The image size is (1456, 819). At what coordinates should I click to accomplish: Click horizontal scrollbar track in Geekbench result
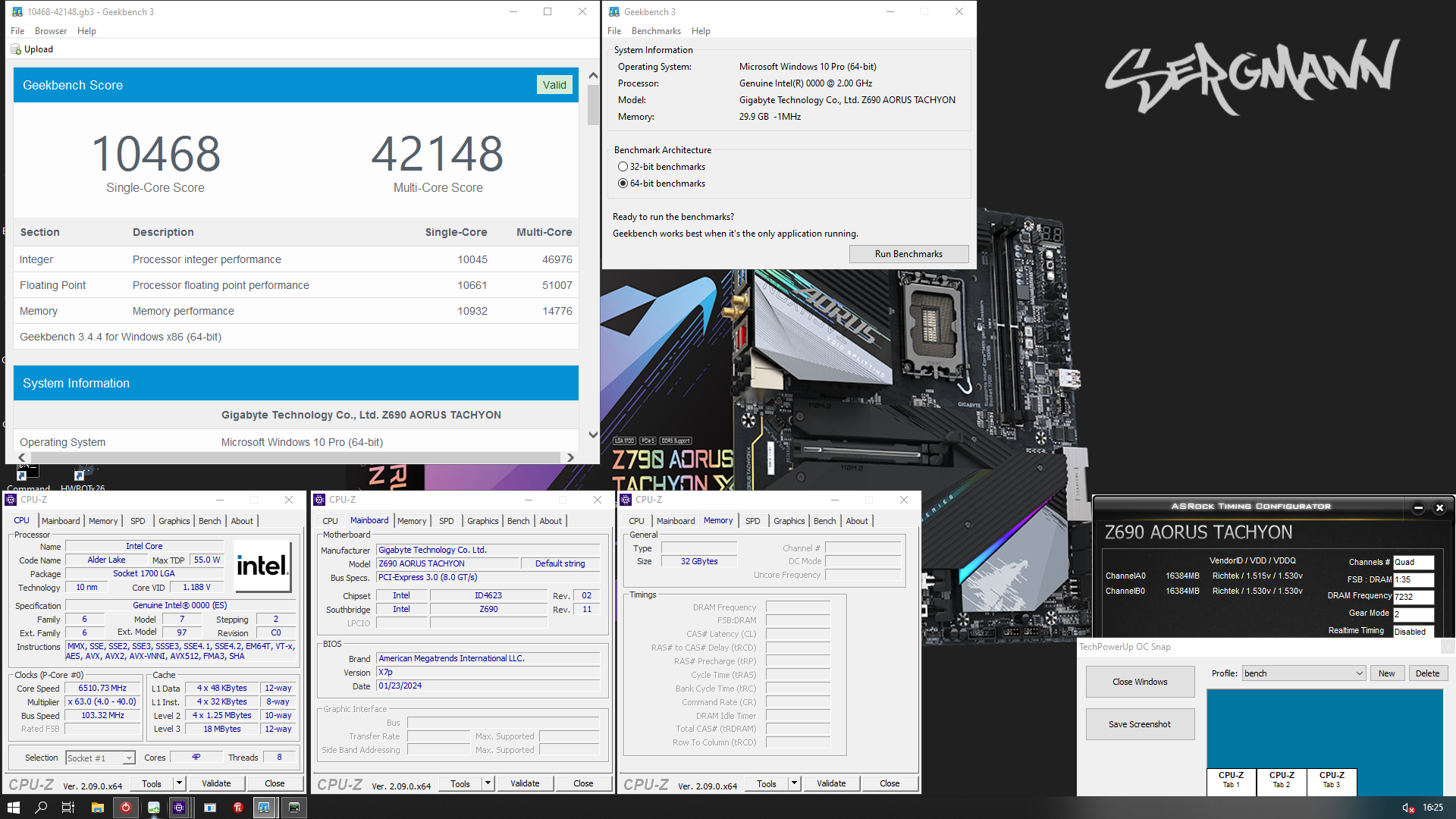pos(296,457)
